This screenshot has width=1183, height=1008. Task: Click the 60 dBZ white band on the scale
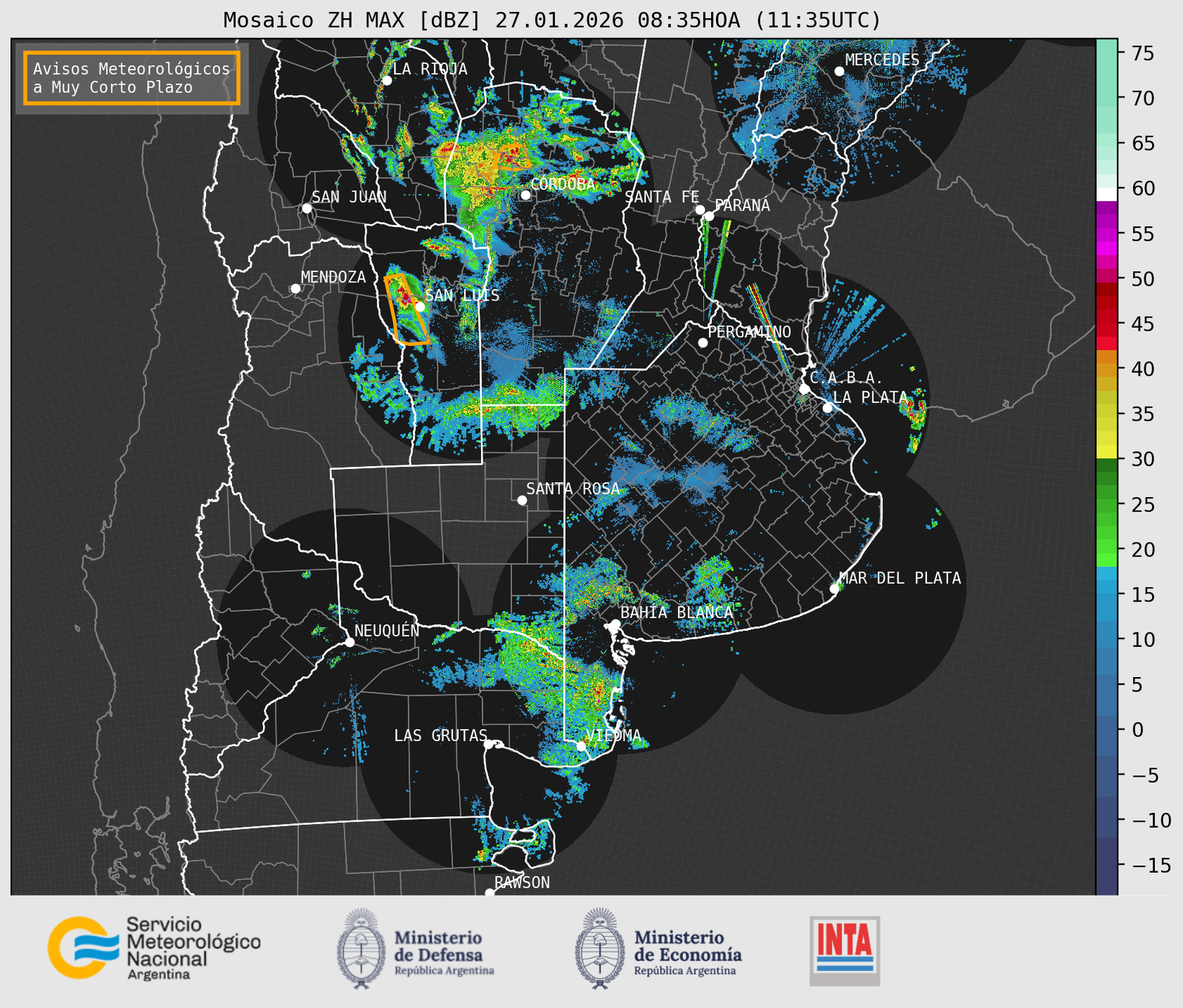(x=1107, y=193)
